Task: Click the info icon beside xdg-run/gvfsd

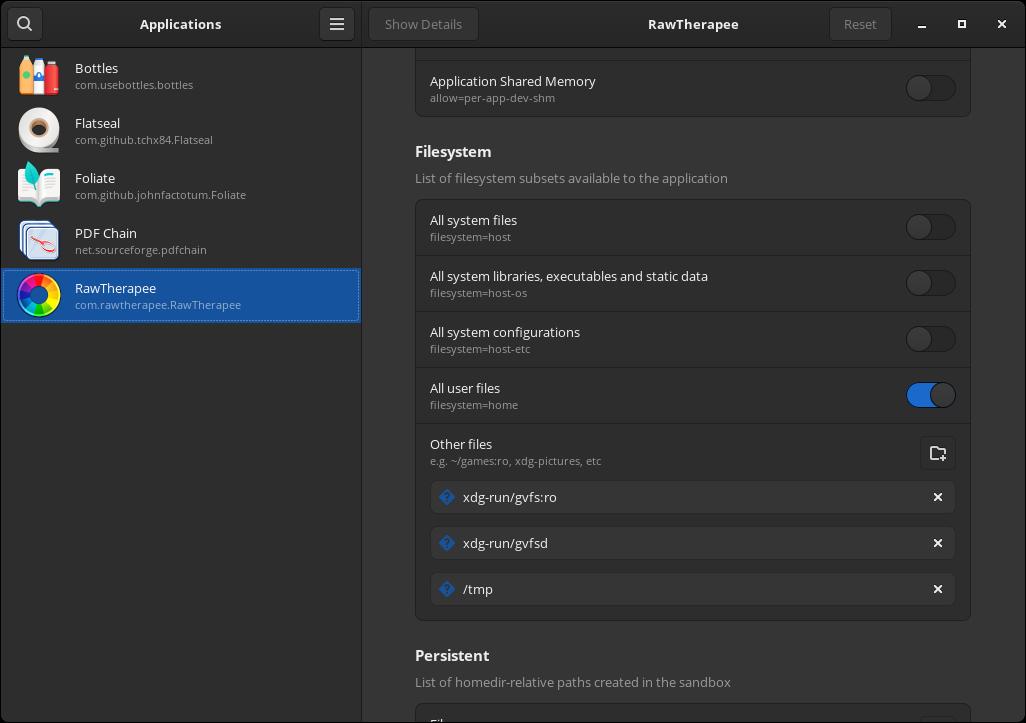Action: pos(447,543)
